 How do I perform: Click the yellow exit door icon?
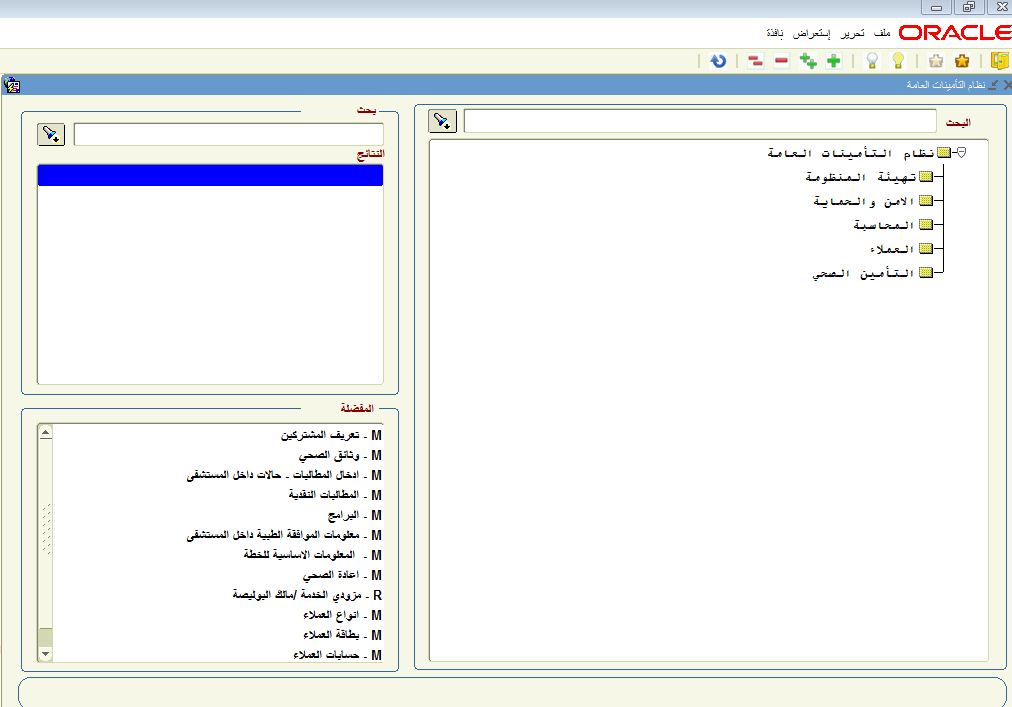998,61
